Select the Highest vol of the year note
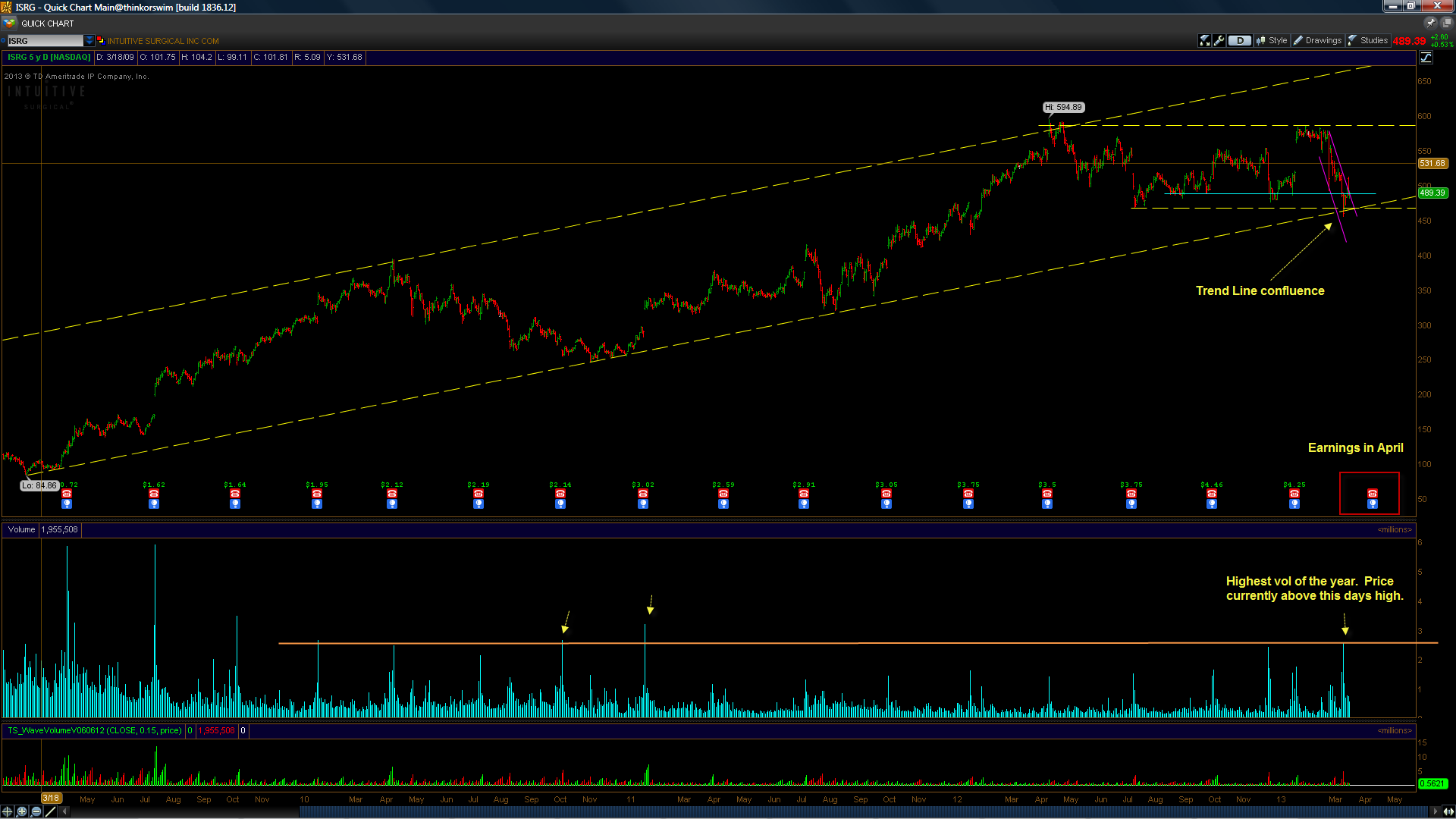 [1314, 588]
